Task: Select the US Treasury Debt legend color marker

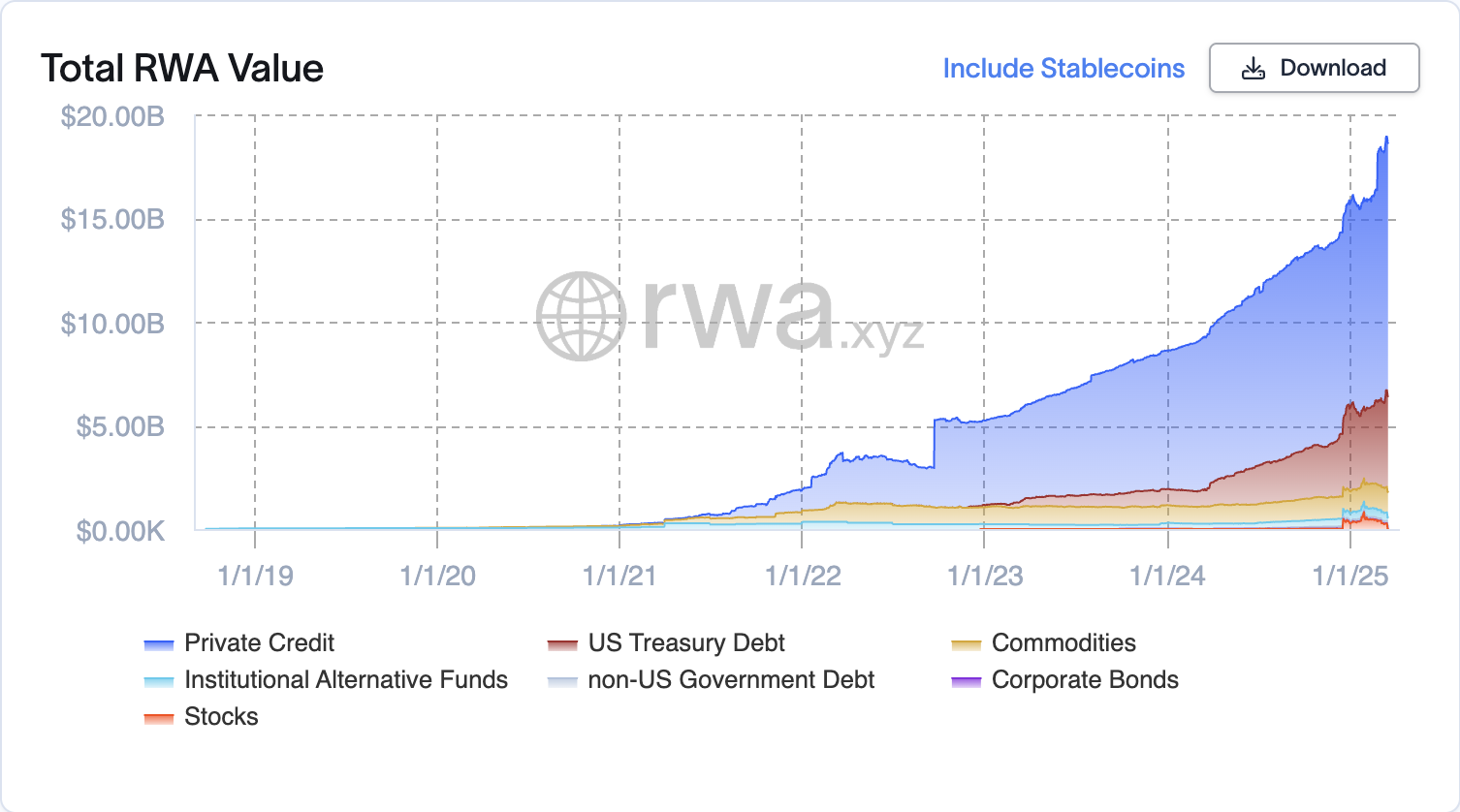Action: click(564, 642)
